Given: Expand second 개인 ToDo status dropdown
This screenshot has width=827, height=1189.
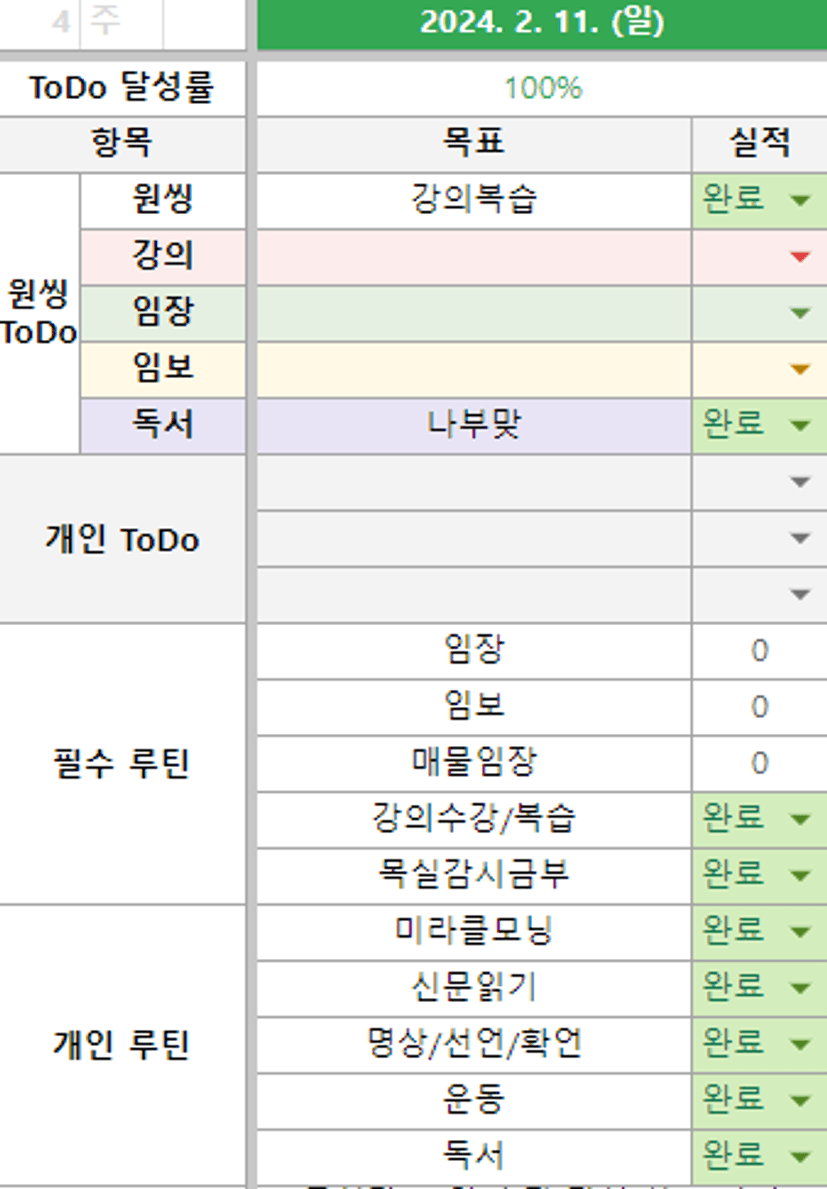Looking at the screenshot, I should tap(799, 538).
